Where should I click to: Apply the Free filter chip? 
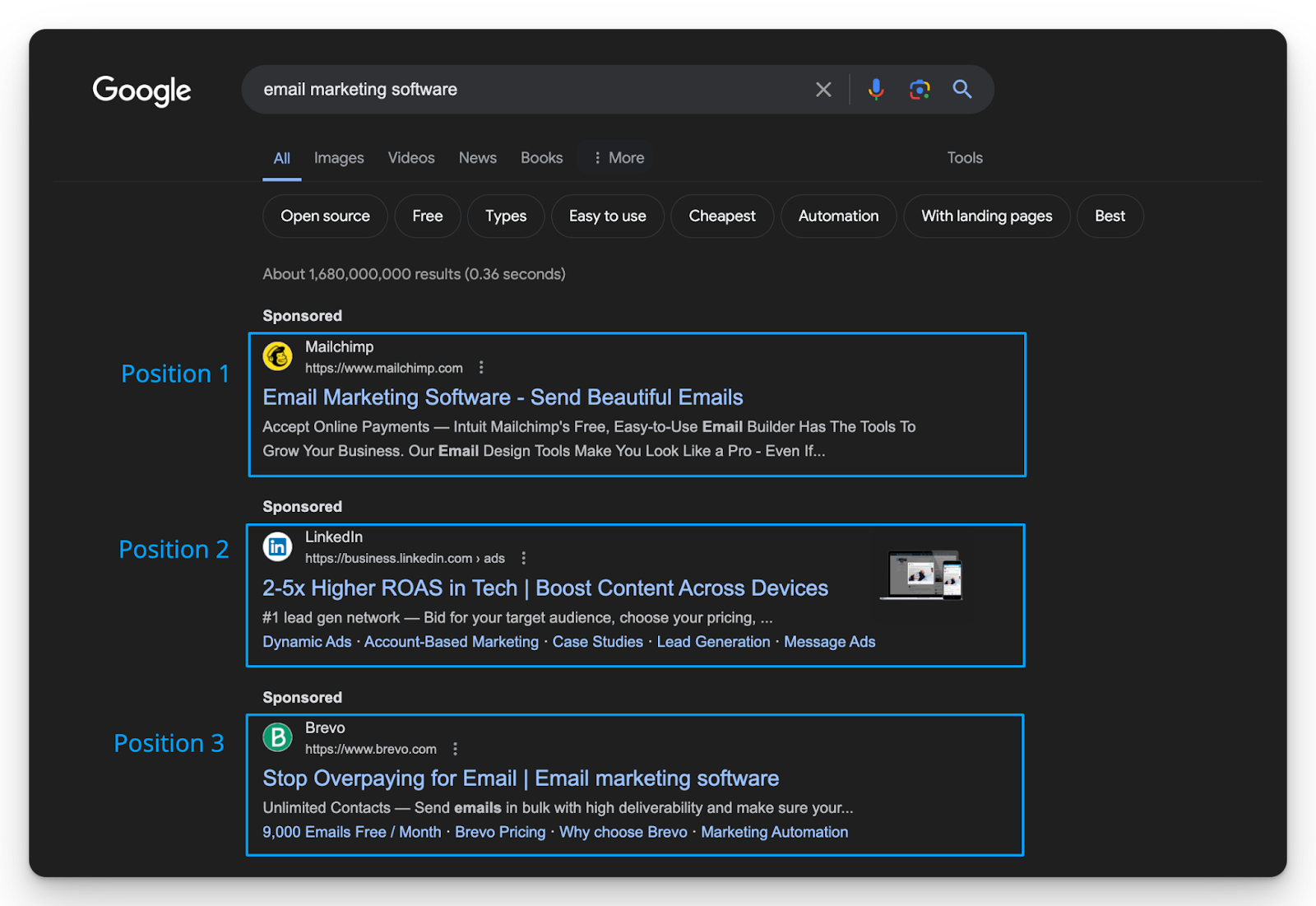pos(428,216)
